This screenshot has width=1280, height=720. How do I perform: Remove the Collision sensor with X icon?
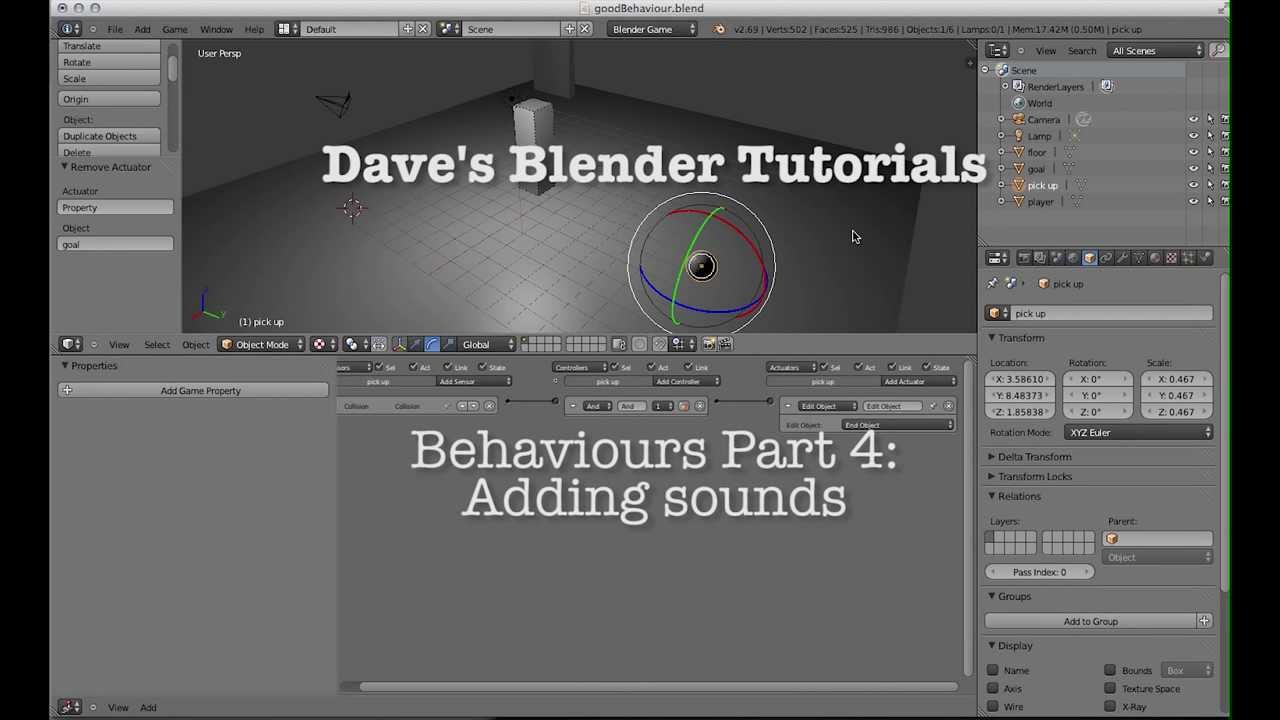pyautogui.click(x=489, y=406)
